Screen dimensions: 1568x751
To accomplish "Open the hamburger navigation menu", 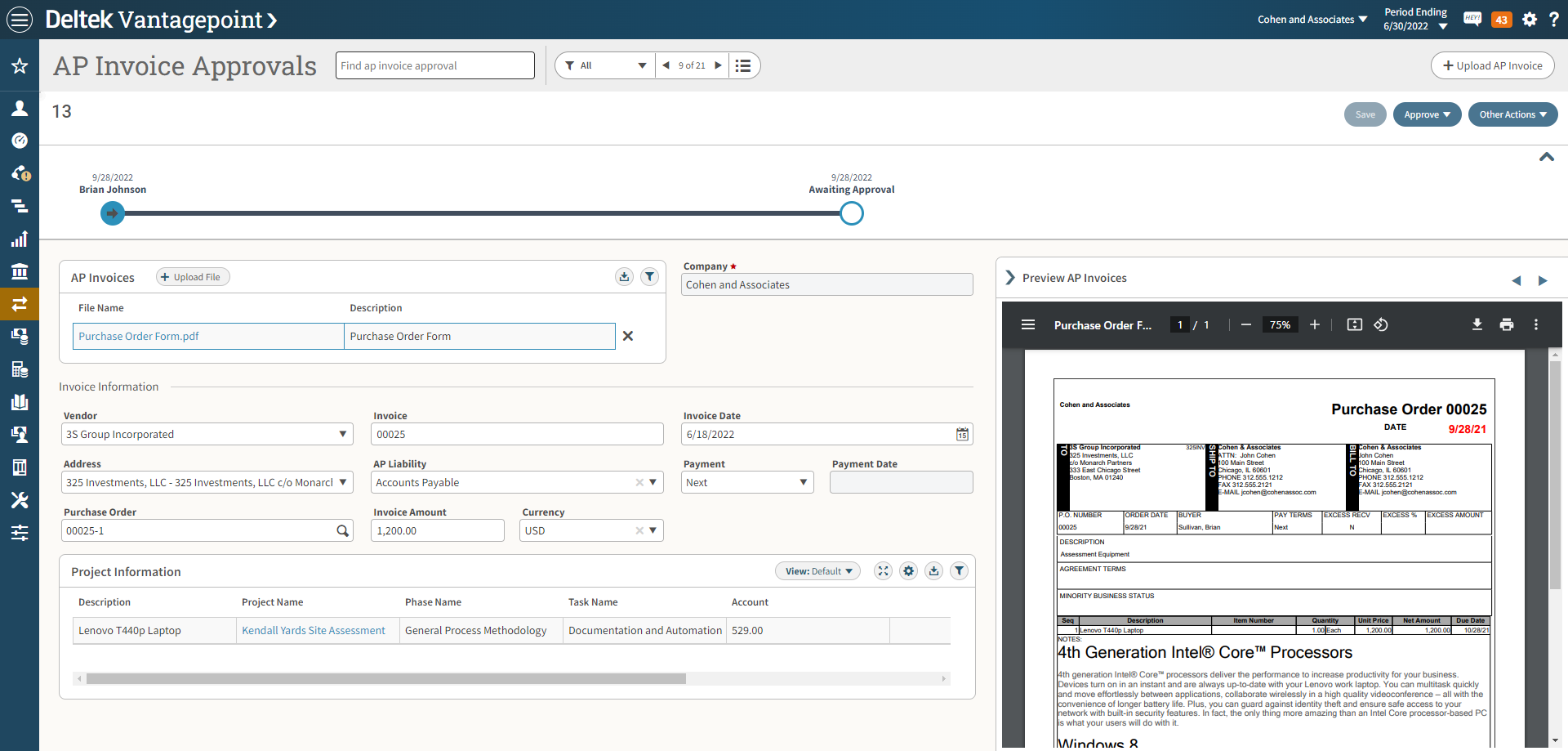I will [x=20, y=19].
